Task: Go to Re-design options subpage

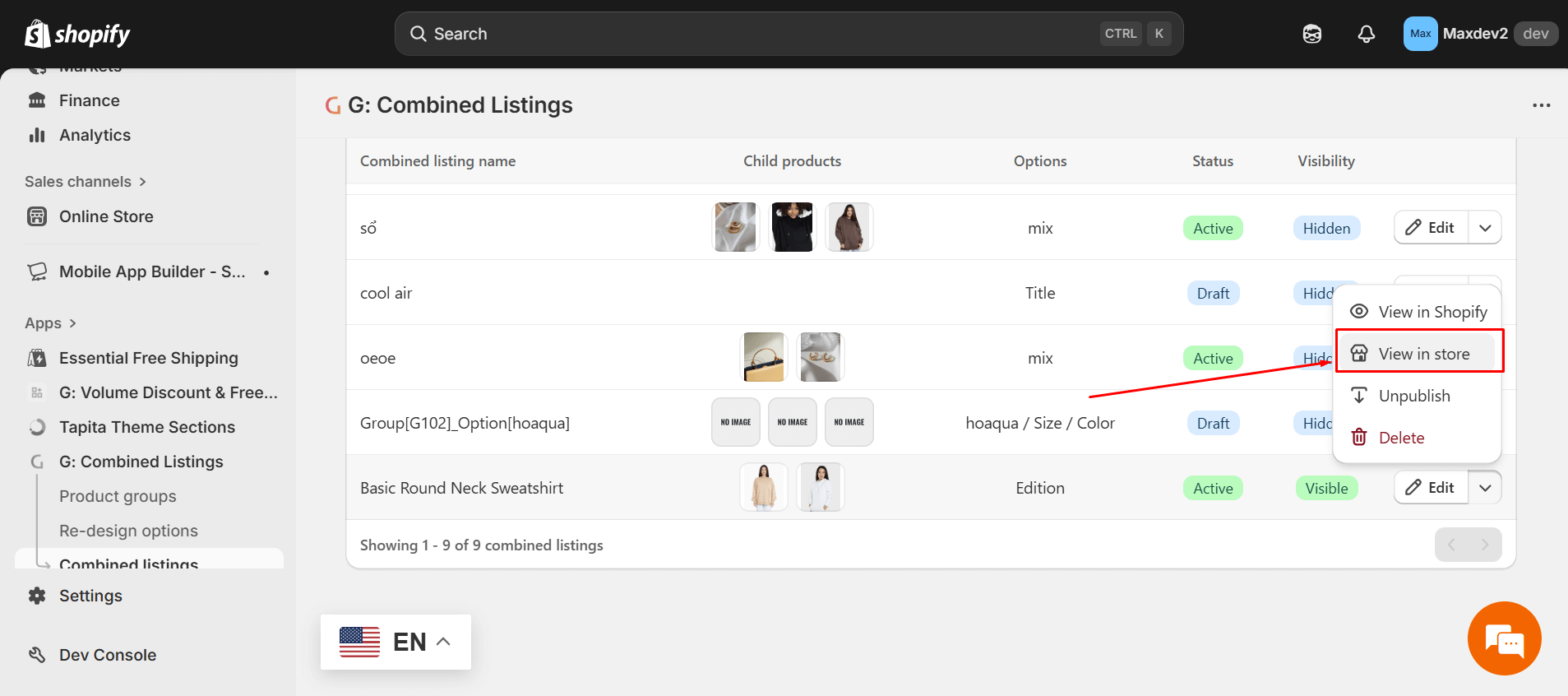Action: click(x=128, y=531)
